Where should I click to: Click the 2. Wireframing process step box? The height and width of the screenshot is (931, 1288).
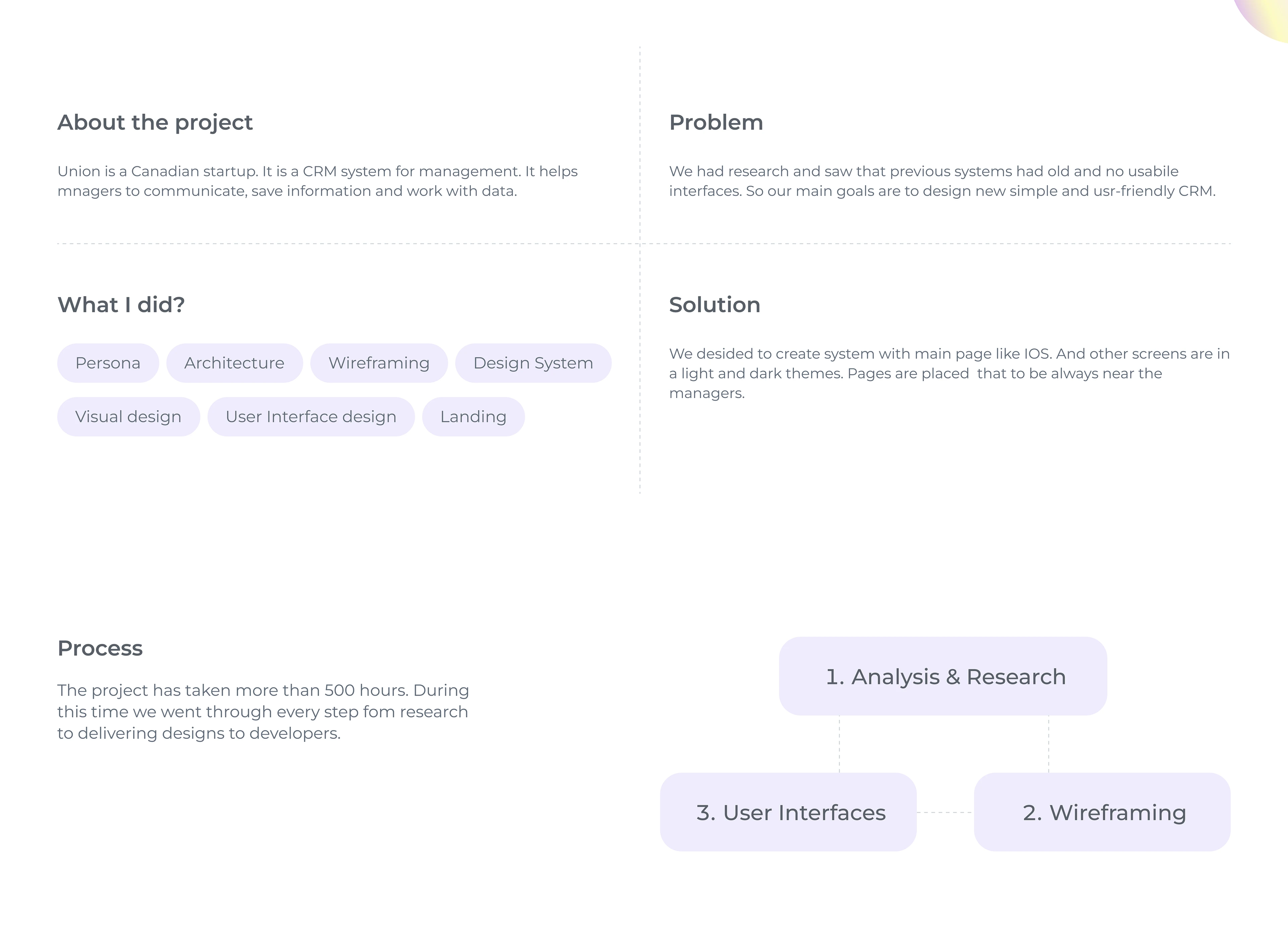tap(1102, 812)
